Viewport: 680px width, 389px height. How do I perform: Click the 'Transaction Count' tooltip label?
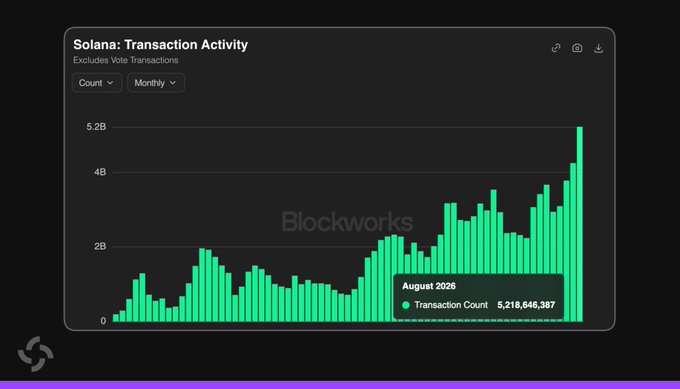click(451, 305)
